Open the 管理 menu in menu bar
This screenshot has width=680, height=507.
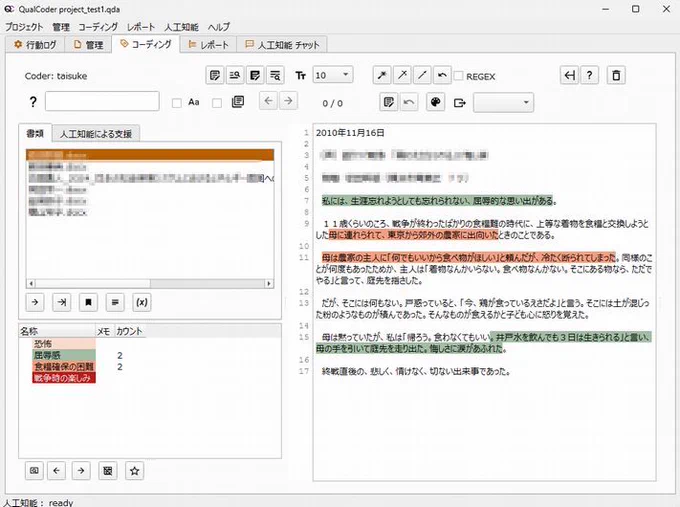(61, 27)
